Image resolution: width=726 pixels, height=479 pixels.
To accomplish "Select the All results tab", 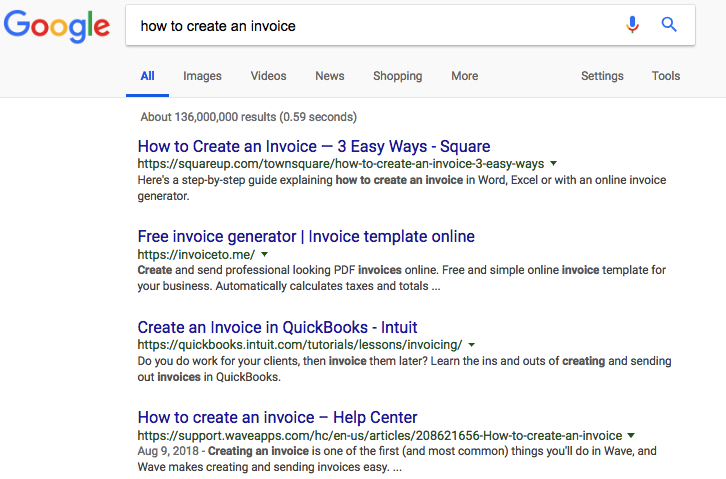I will pyautogui.click(x=147, y=76).
